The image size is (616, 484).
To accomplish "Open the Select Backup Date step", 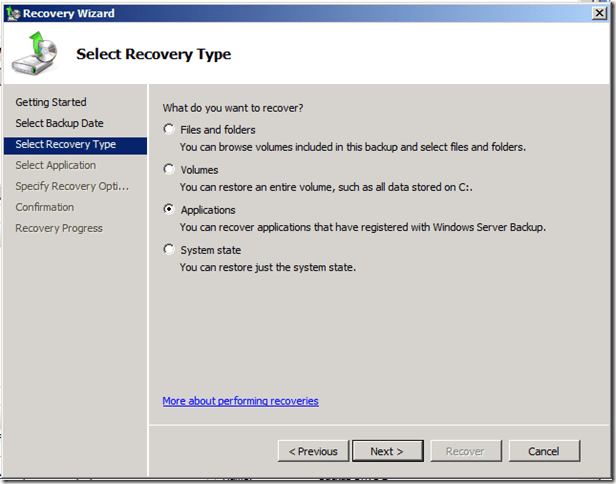I will (x=59, y=123).
